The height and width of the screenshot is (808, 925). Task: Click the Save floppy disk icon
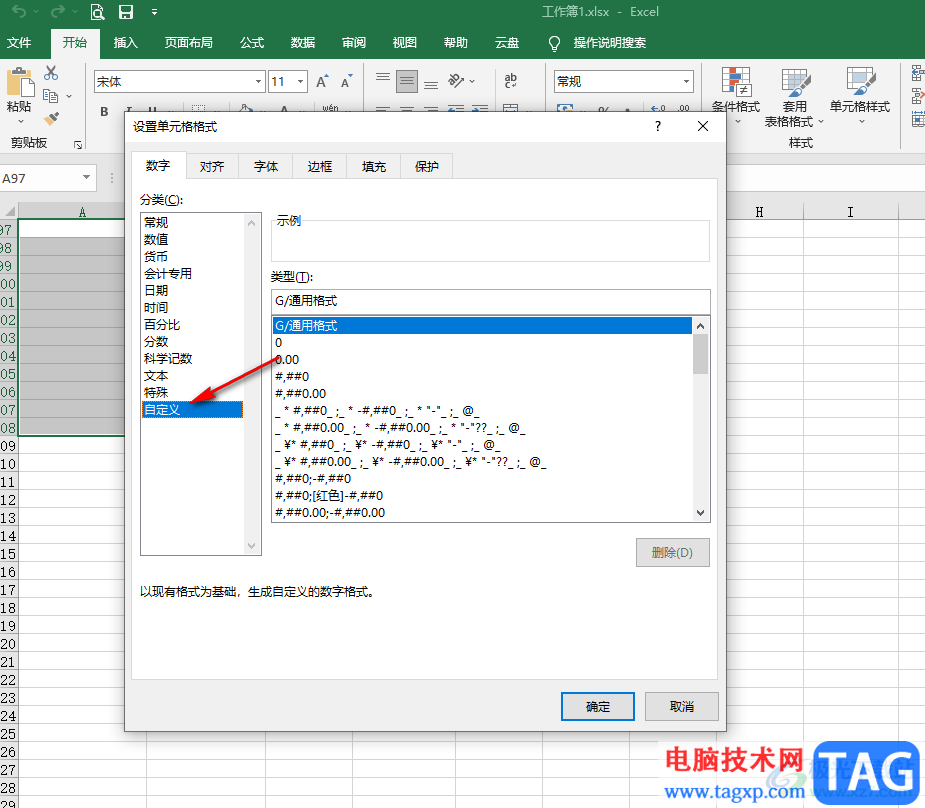(126, 12)
